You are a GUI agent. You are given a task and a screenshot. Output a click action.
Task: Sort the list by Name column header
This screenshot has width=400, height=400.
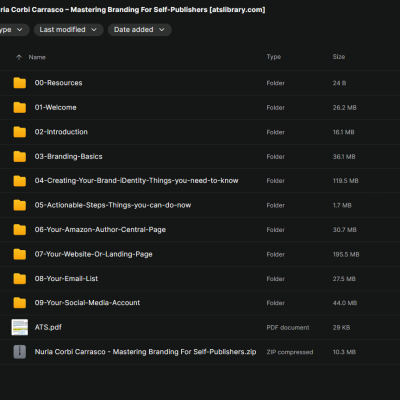pyautogui.click(x=37, y=57)
